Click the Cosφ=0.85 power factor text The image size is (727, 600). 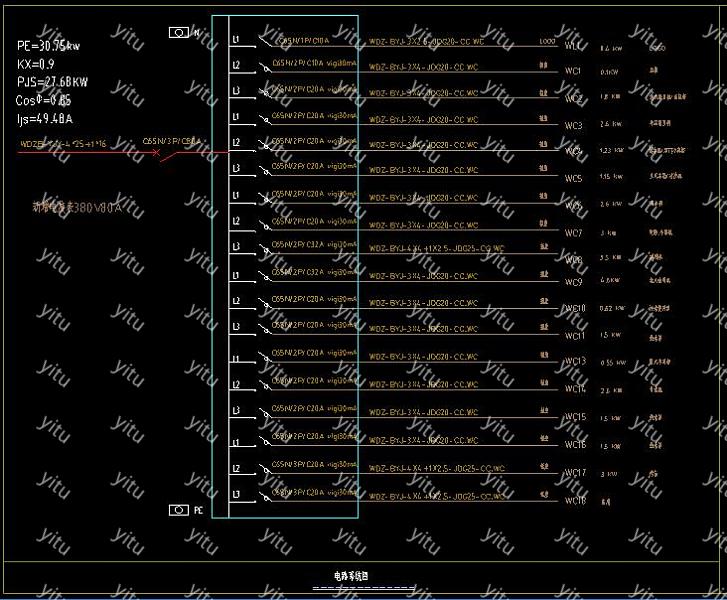coord(44,100)
